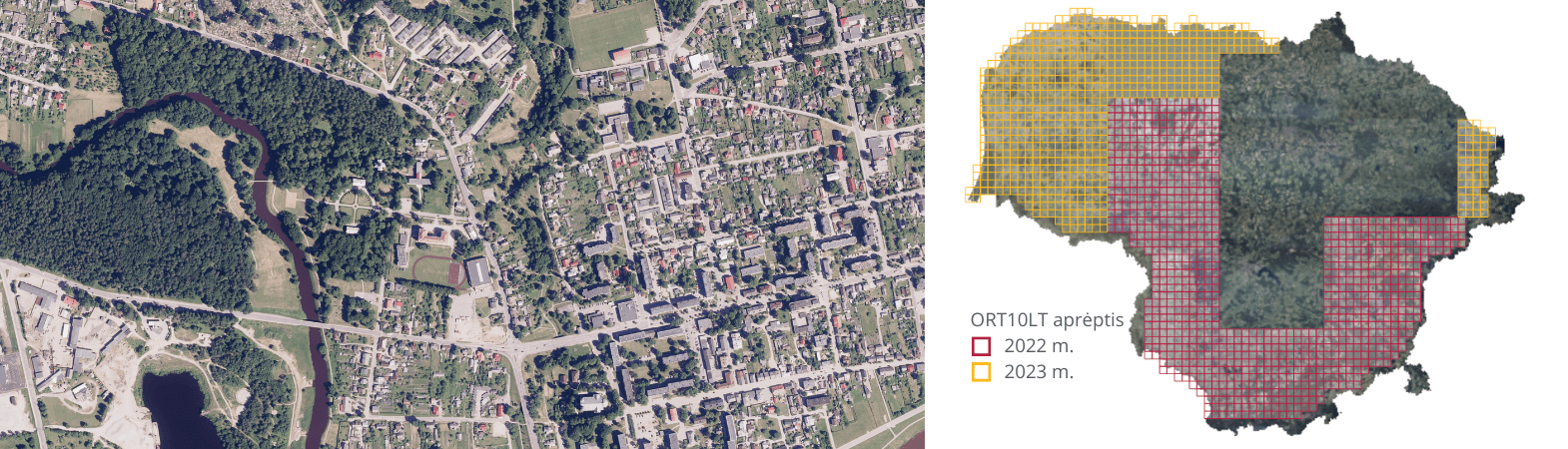
Task: Click the 'ORT10LT aprėptis' legend title
Action: point(1047,320)
